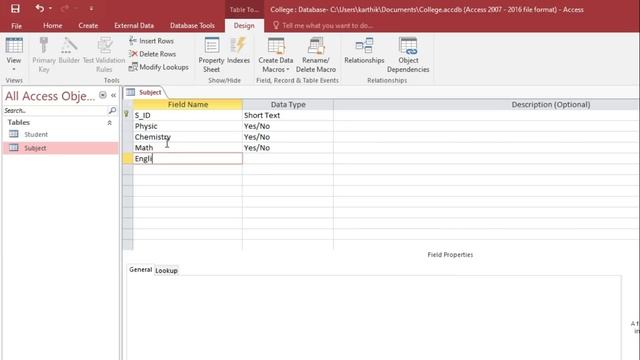
Task: Click the Save icon in quick access toolbar
Action: (x=15, y=9)
